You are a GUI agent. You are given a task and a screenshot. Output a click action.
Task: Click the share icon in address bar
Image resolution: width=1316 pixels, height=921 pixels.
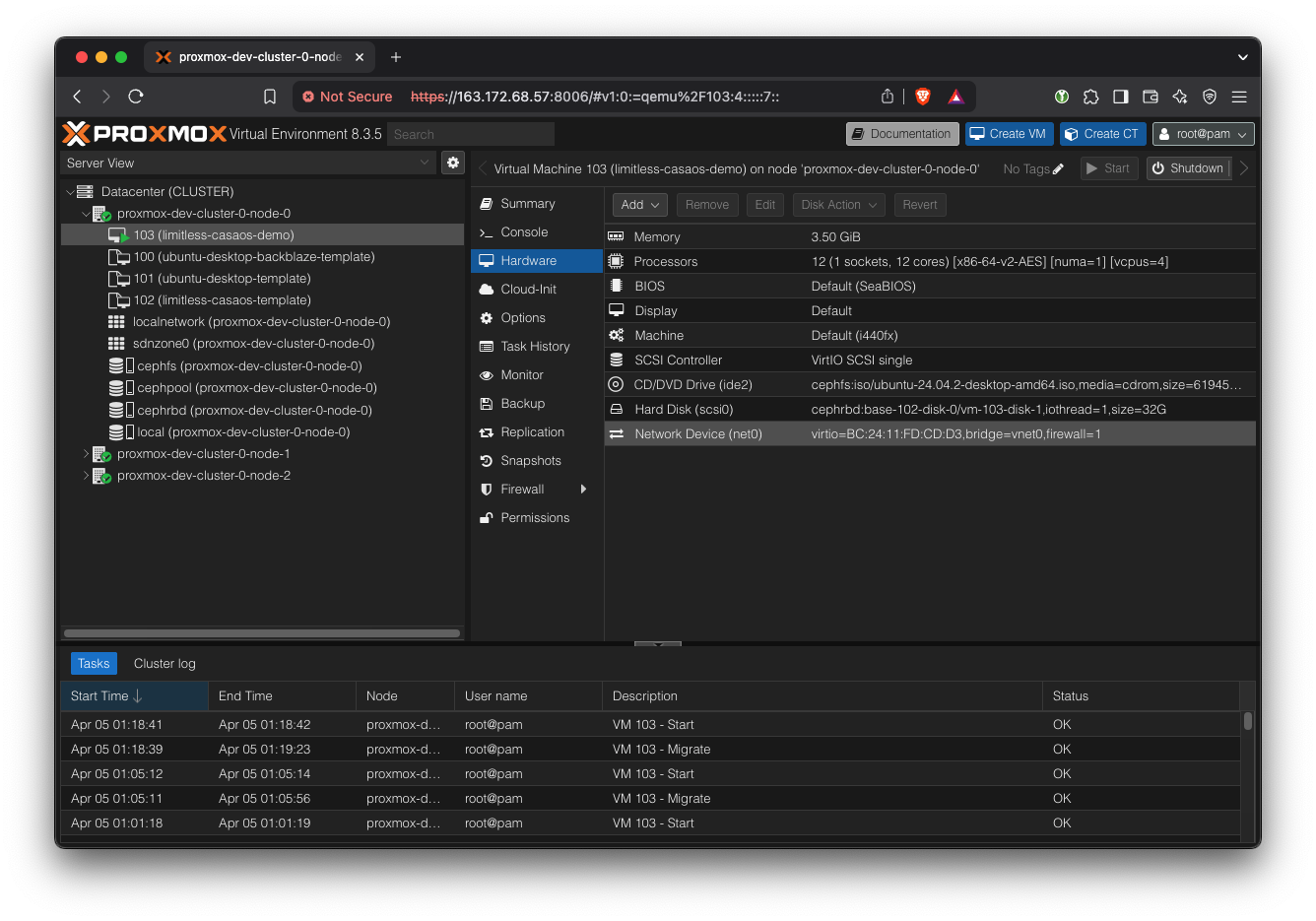[x=888, y=97]
